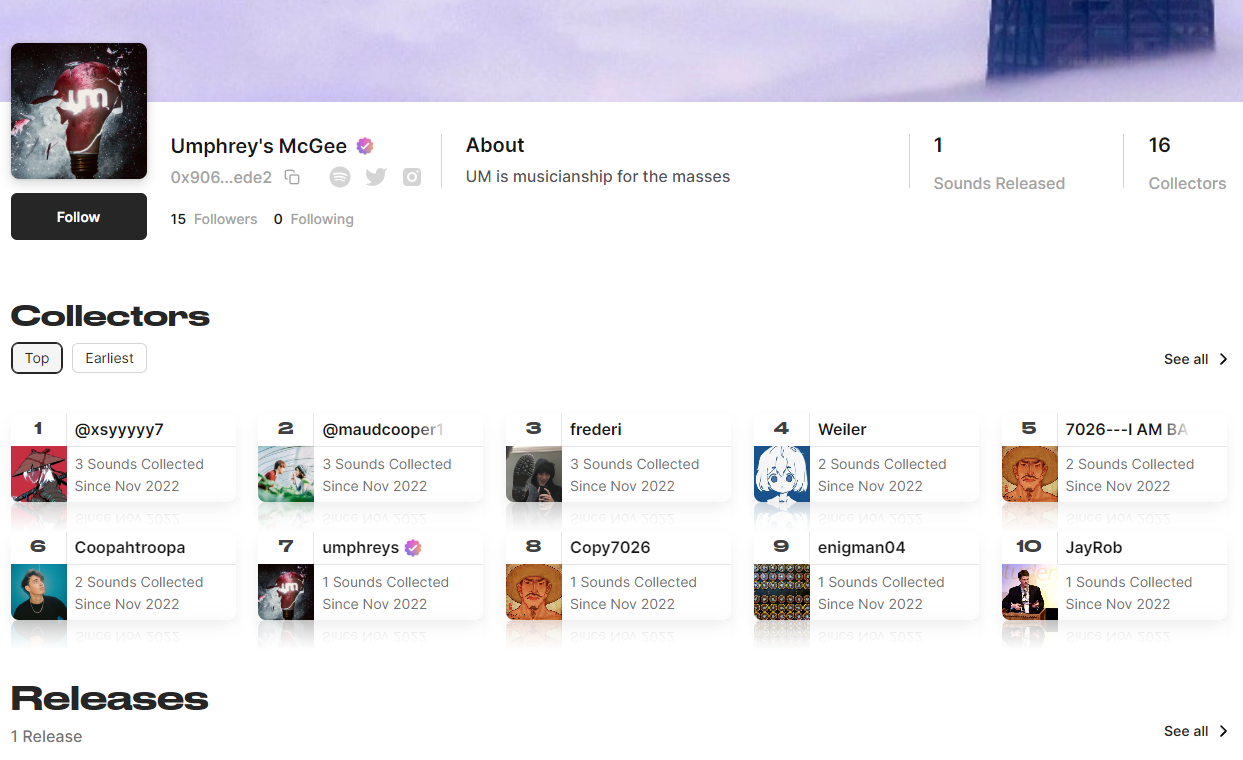The image size is (1243, 760).
Task: Click 7026---I AM BA avatar thumbnail
Action: coord(1030,474)
